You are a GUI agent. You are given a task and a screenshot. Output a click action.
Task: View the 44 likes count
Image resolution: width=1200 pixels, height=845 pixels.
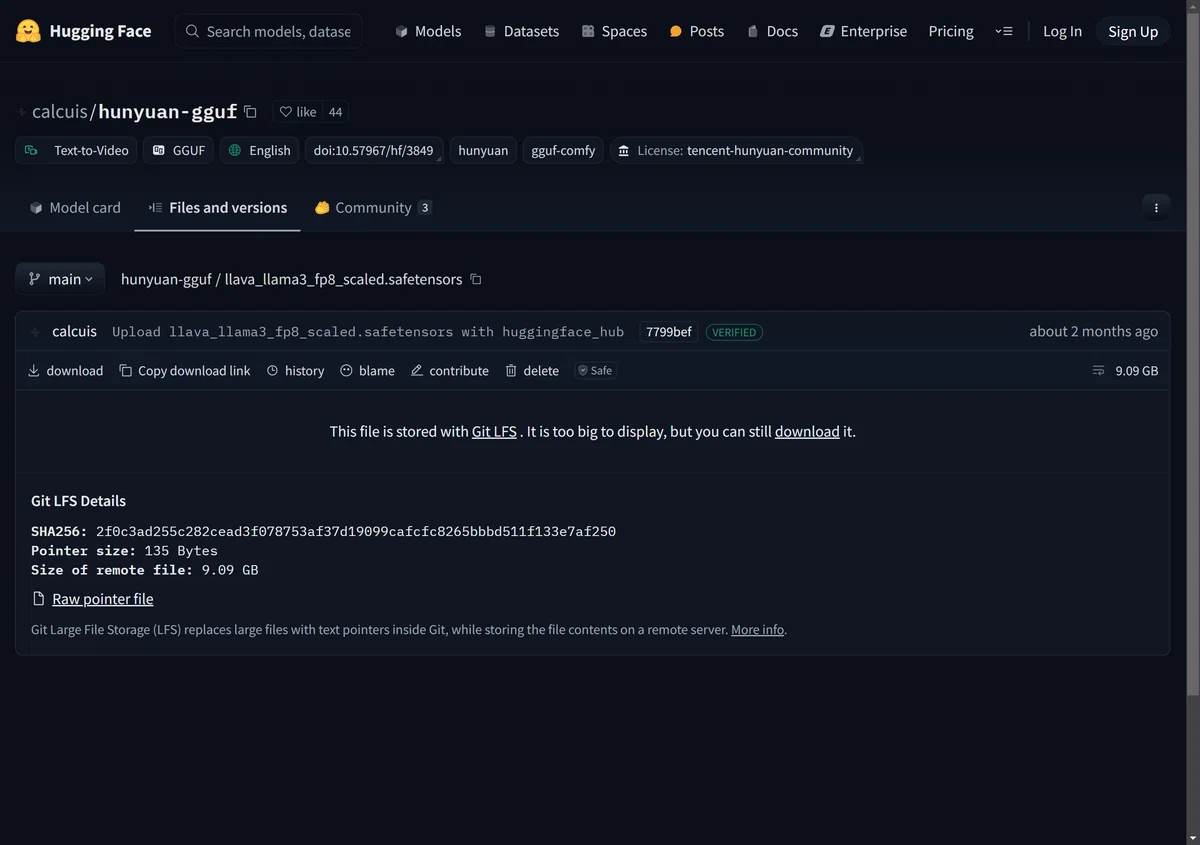(x=336, y=112)
